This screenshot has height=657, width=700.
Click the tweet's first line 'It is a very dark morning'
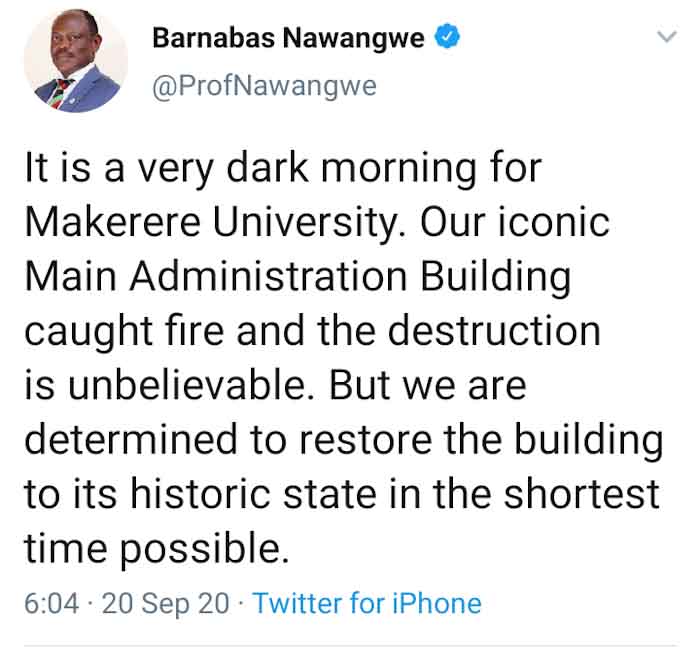click(x=250, y=169)
